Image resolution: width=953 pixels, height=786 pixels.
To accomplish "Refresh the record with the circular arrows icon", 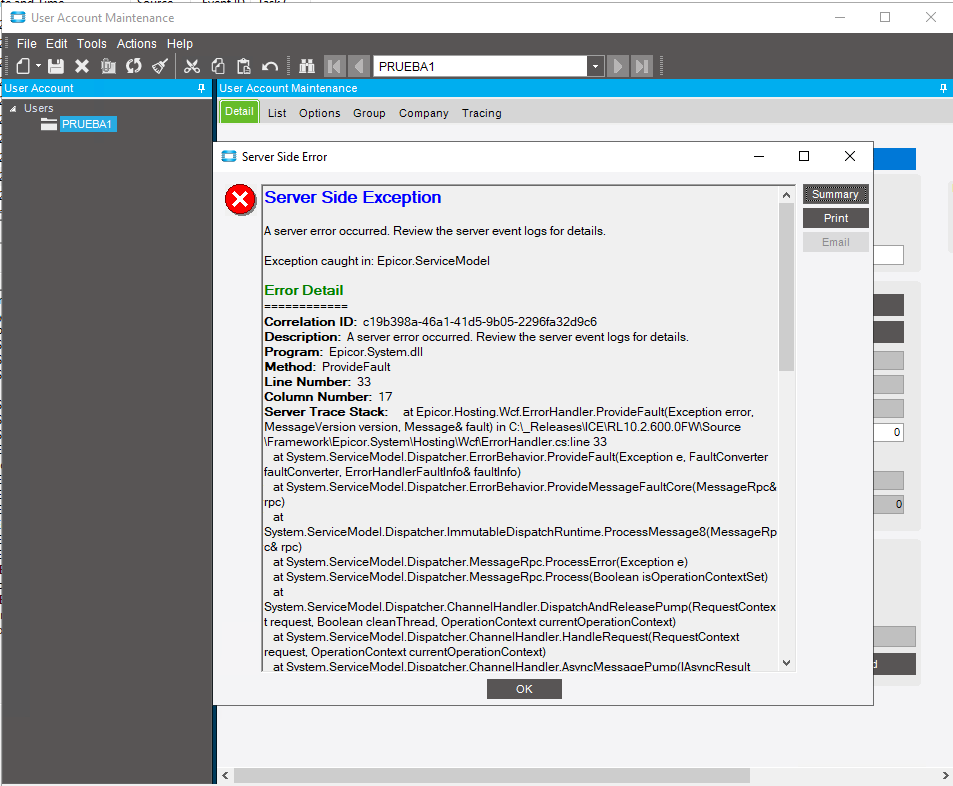I will 134,66.
